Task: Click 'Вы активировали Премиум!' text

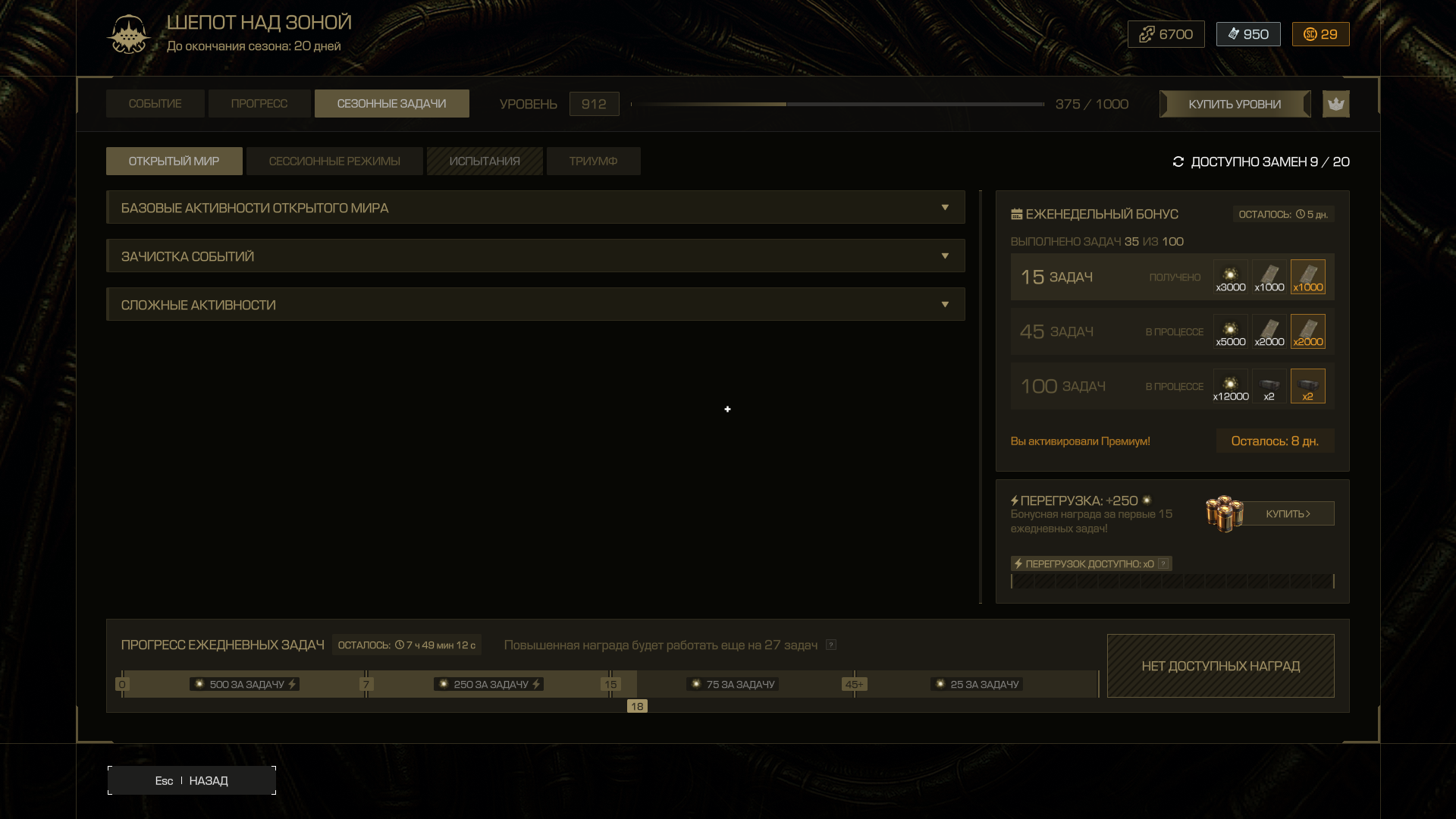Action: click(1080, 441)
